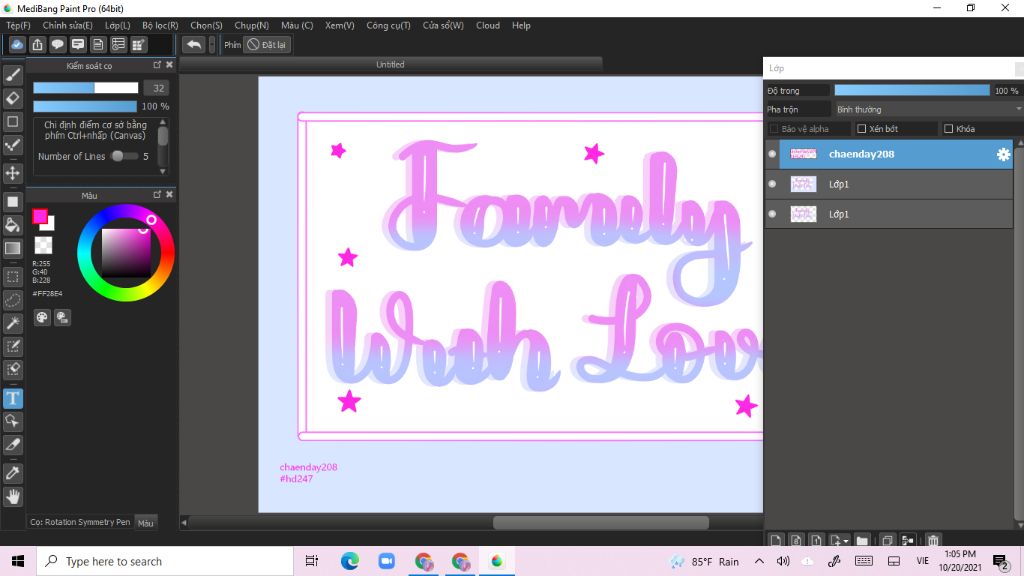Enable the Xén bớt checkbox
The height and width of the screenshot is (576, 1024).
[861, 129]
